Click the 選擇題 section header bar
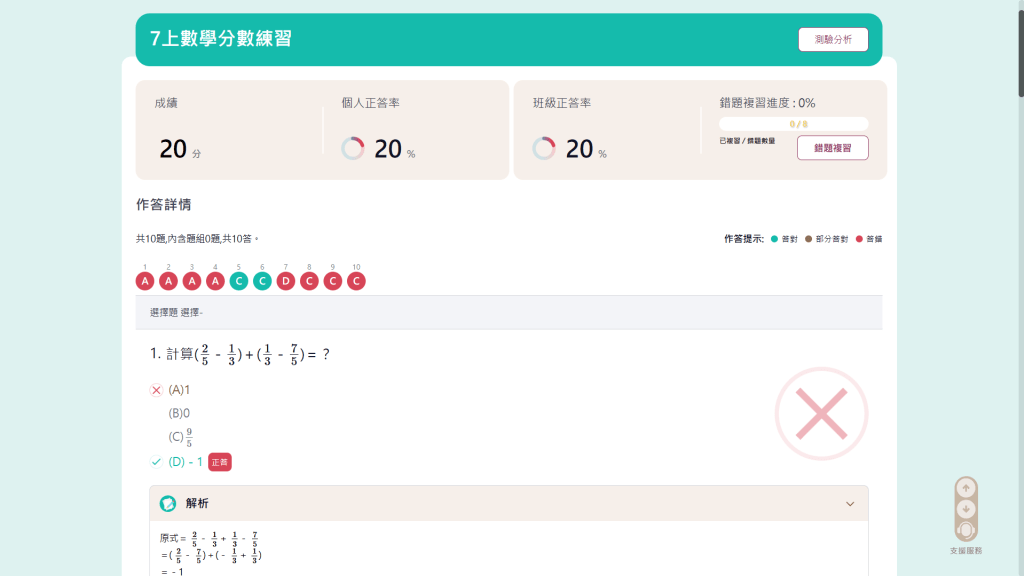 click(x=509, y=312)
